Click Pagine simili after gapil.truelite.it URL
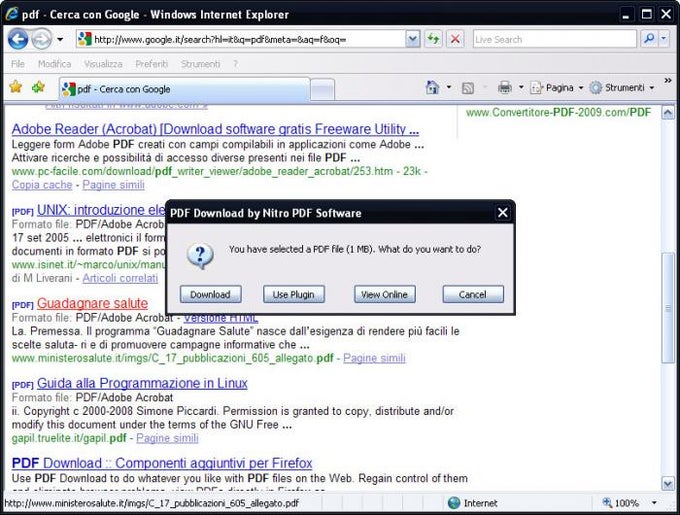Screen dimensions: 680x515 [x=167, y=438]
